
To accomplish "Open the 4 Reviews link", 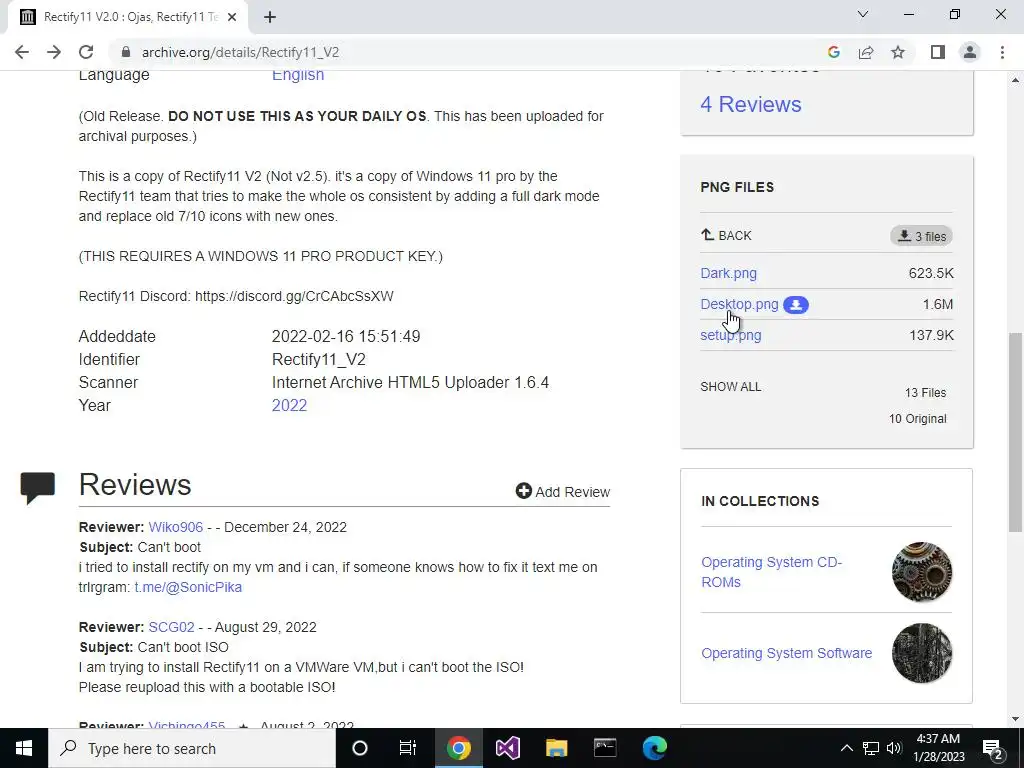I will pos(750,104).
